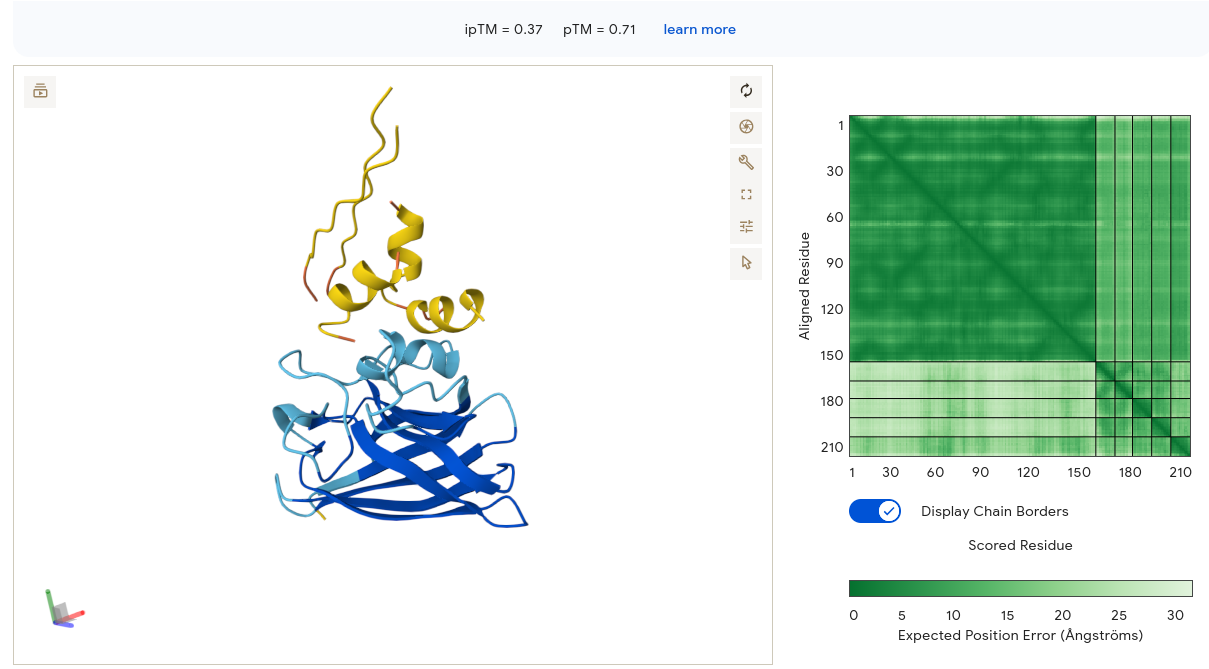Activate the selection mode cursor icon
The width and height of the screenshot is (1209, 669).
click(746, 263)
